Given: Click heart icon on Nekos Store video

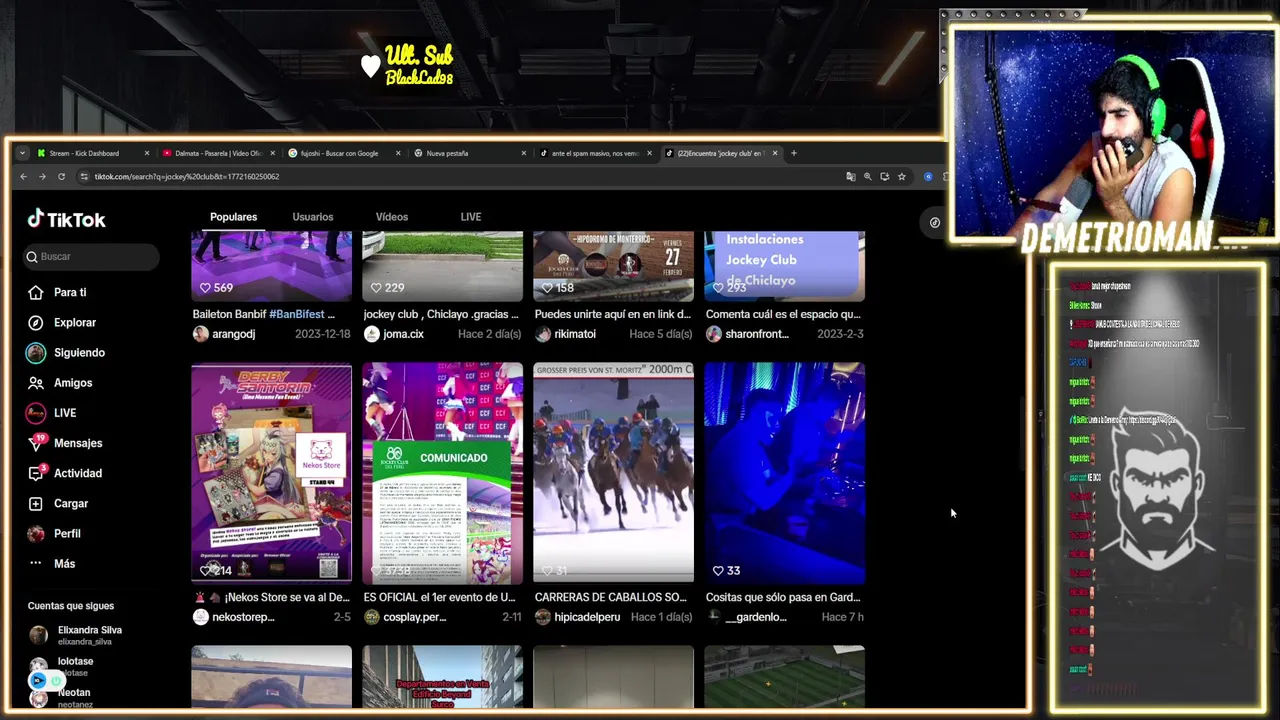Looking at the screenshot, I should tap(205, 570).
